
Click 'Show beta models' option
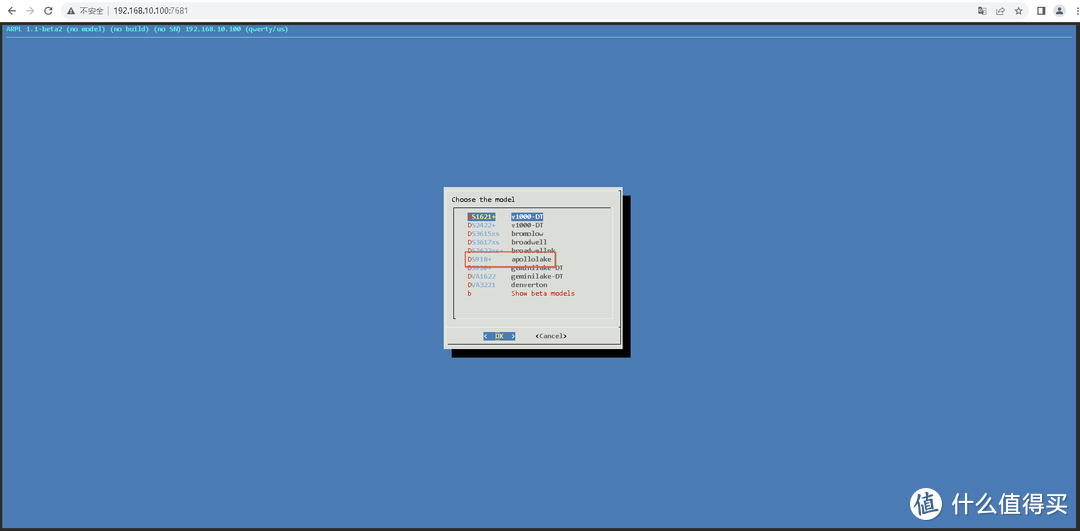point(543,293)
